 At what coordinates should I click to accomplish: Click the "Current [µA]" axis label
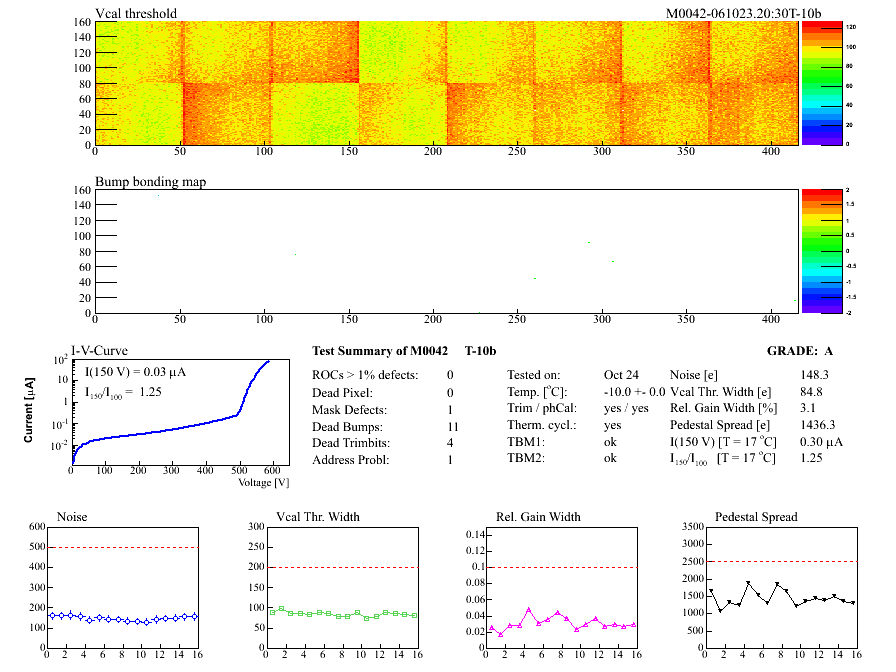pyautogui.click(x=29, y=410)
